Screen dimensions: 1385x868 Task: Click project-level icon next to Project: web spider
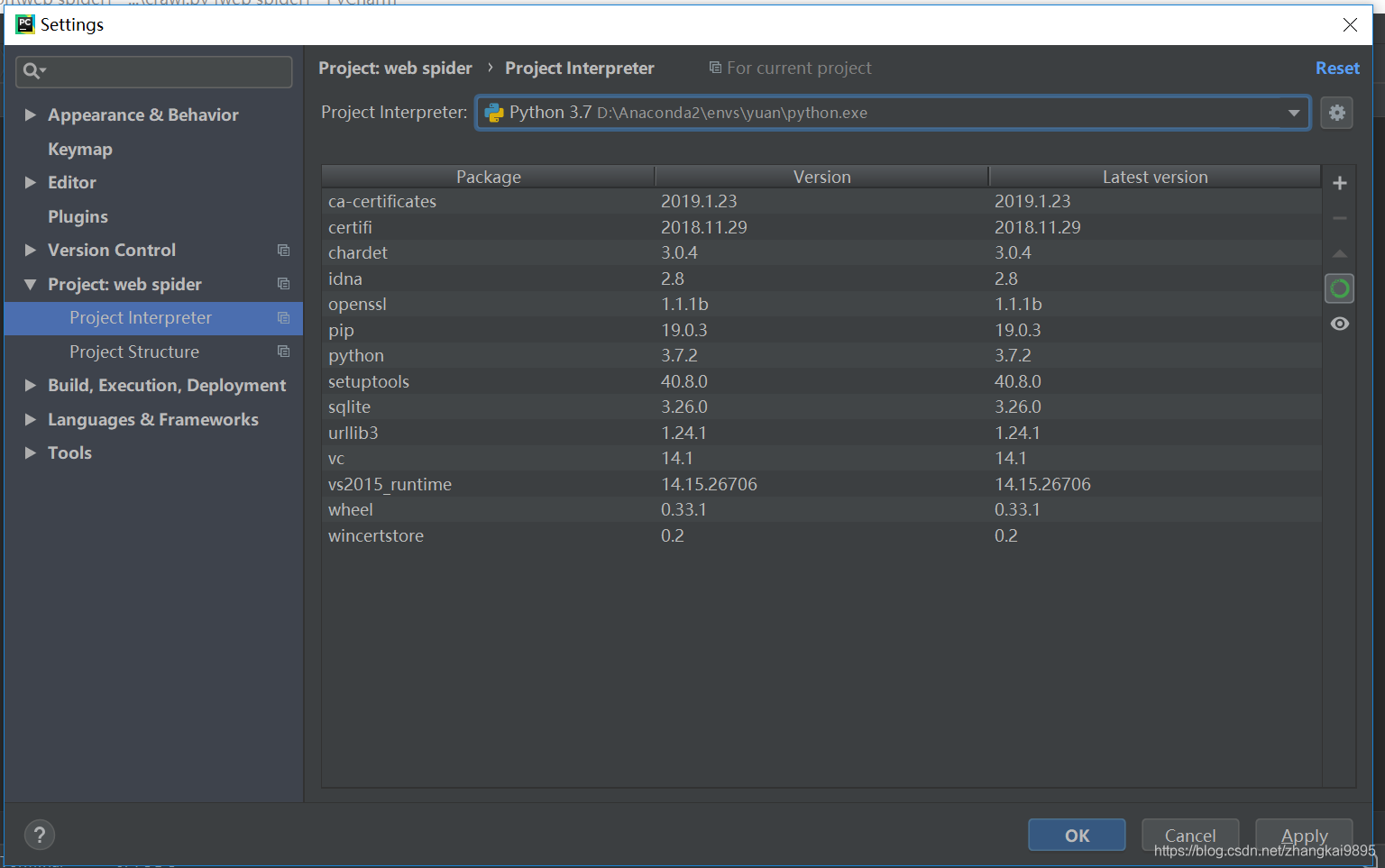pyautogui.click(x=283, y=284)
